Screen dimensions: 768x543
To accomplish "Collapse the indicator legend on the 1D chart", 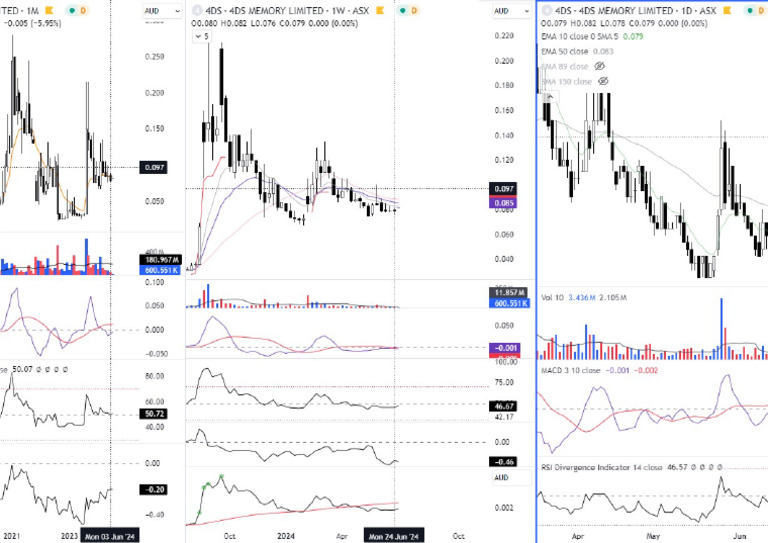I will point(550,97).
